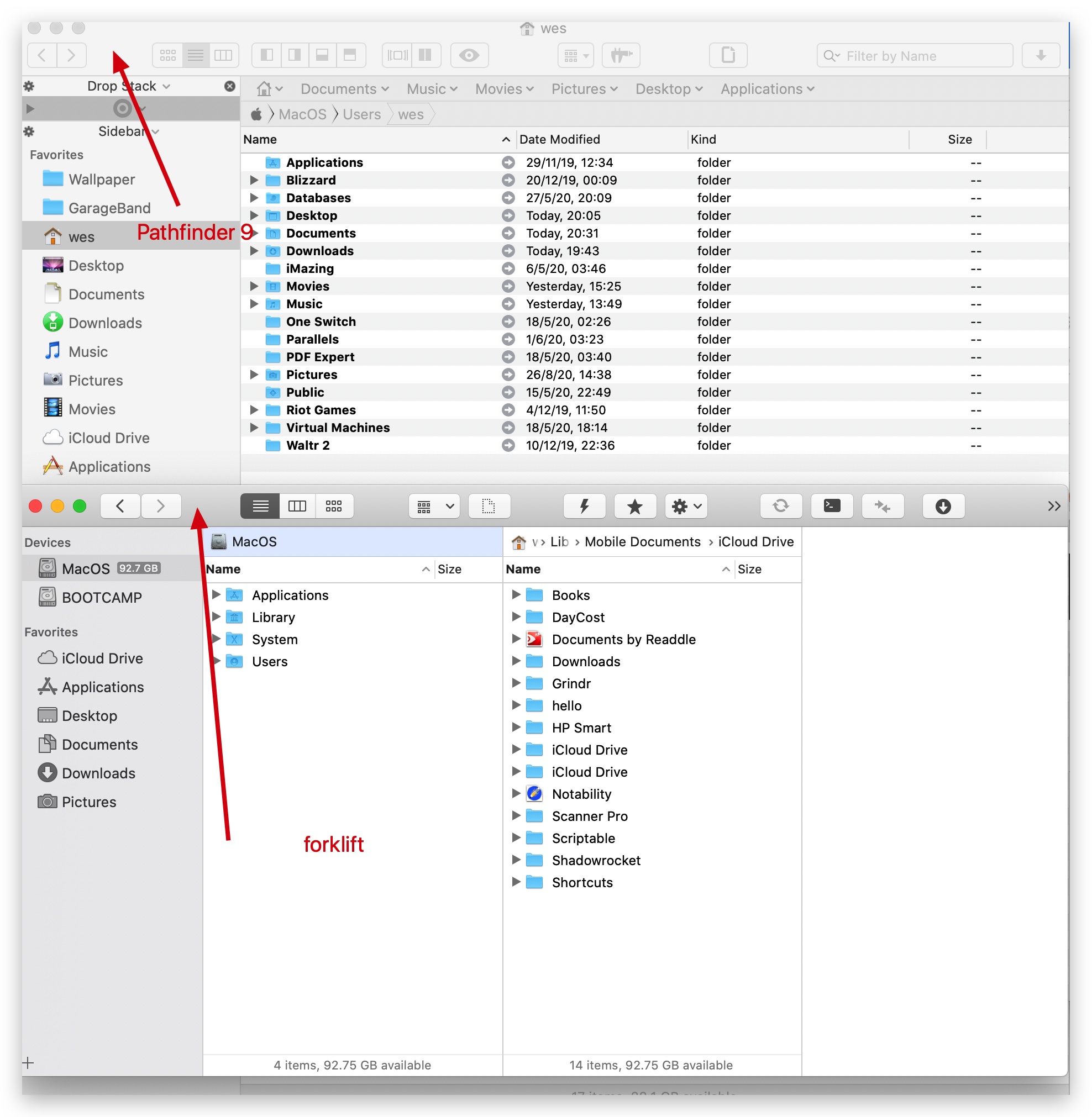1092x1117 pixels.
Task: Click the ForkLift lightning bolt quick-action icon
Action: point(584,507)
